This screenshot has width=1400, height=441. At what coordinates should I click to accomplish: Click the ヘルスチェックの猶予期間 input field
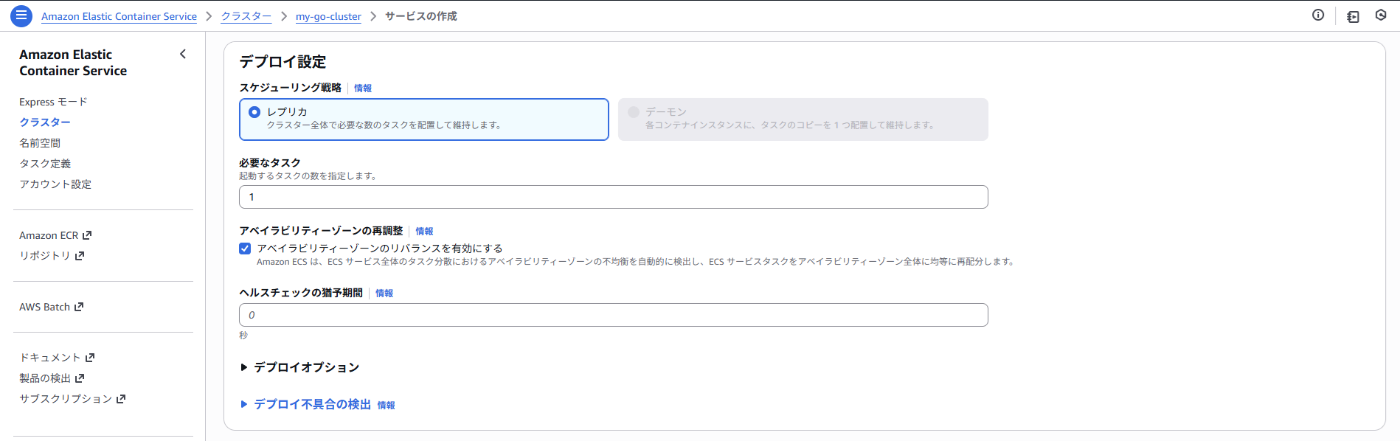point(613,315)
